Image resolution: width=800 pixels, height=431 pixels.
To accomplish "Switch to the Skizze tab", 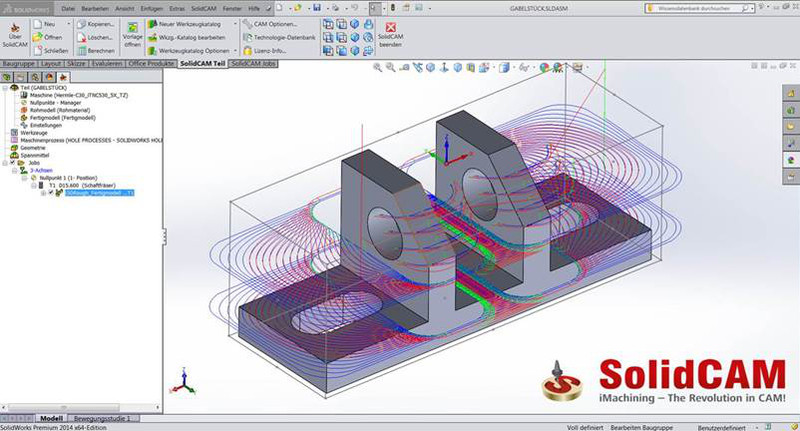I will point(77,64).
